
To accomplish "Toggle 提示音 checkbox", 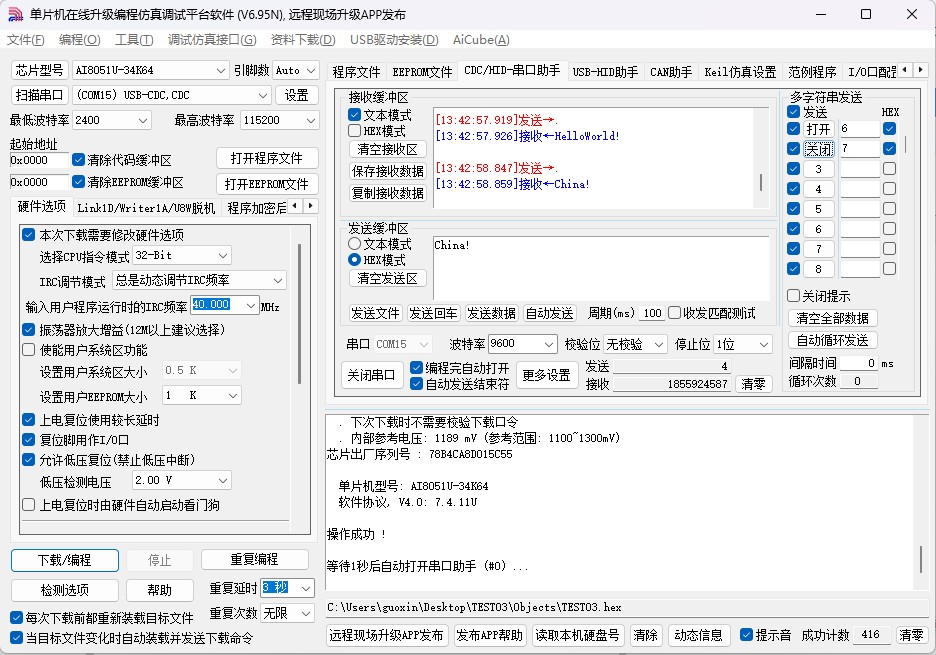I will [746, 635].
